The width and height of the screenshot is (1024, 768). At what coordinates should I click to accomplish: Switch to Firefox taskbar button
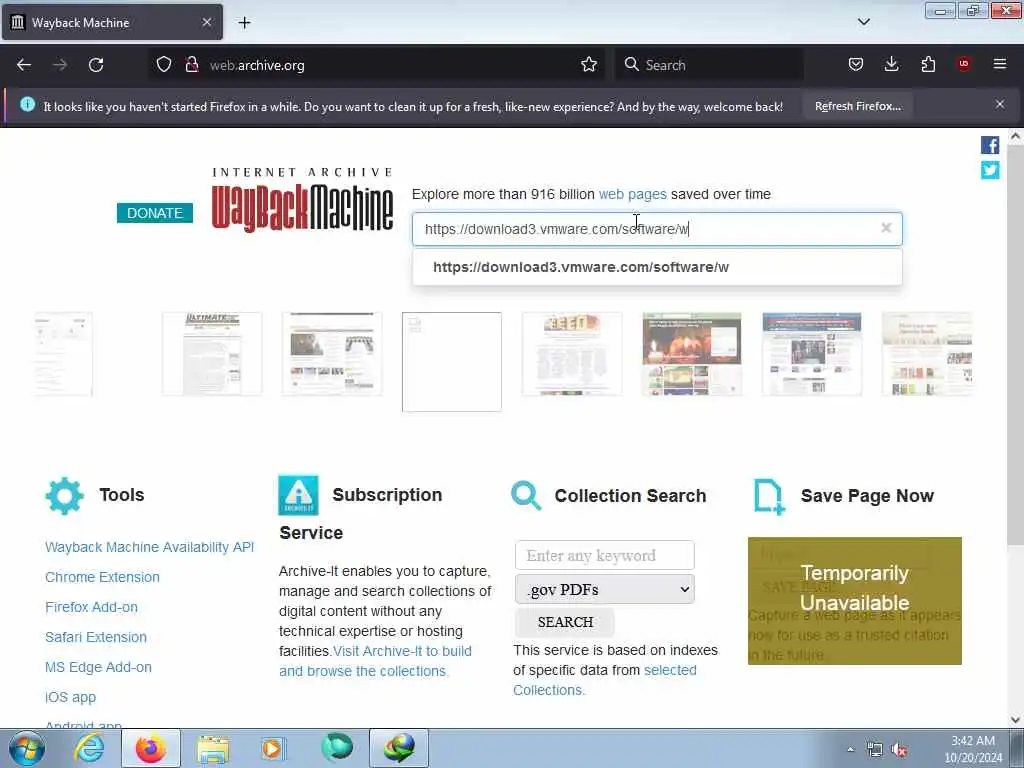[151, 748]
